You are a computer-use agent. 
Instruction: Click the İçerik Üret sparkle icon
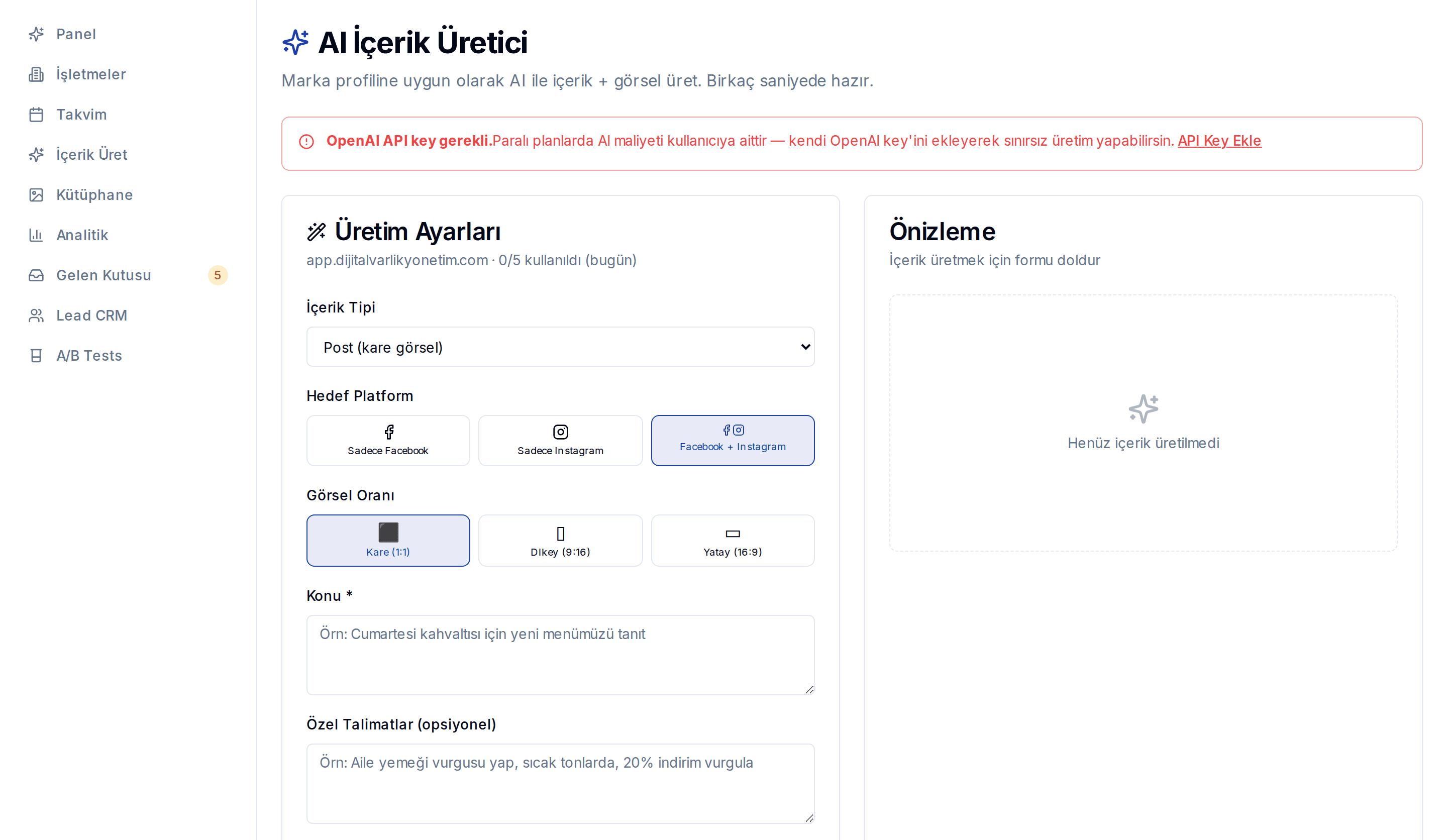36,154
